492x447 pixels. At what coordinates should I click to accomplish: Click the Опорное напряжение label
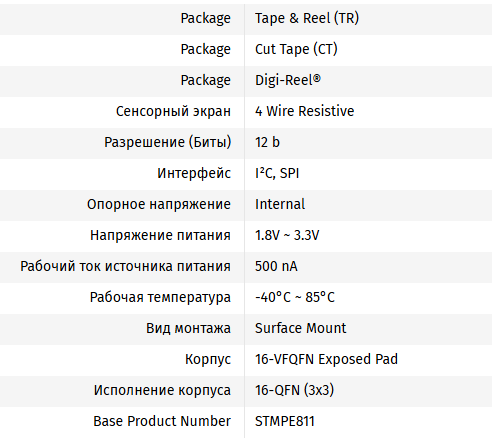pyautogui.click(x=159, y=204)
